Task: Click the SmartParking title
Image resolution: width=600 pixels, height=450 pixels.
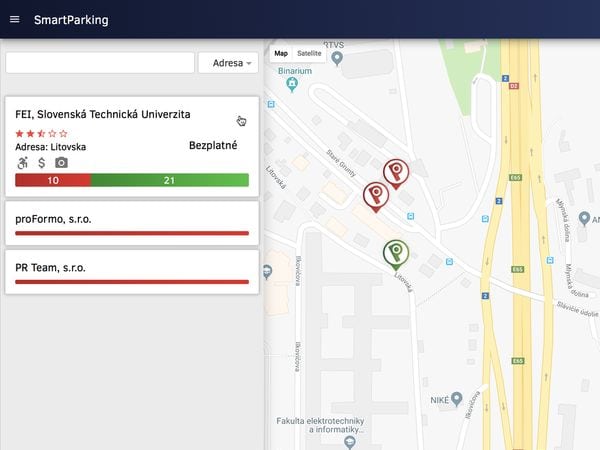Action: click(71, 20)
